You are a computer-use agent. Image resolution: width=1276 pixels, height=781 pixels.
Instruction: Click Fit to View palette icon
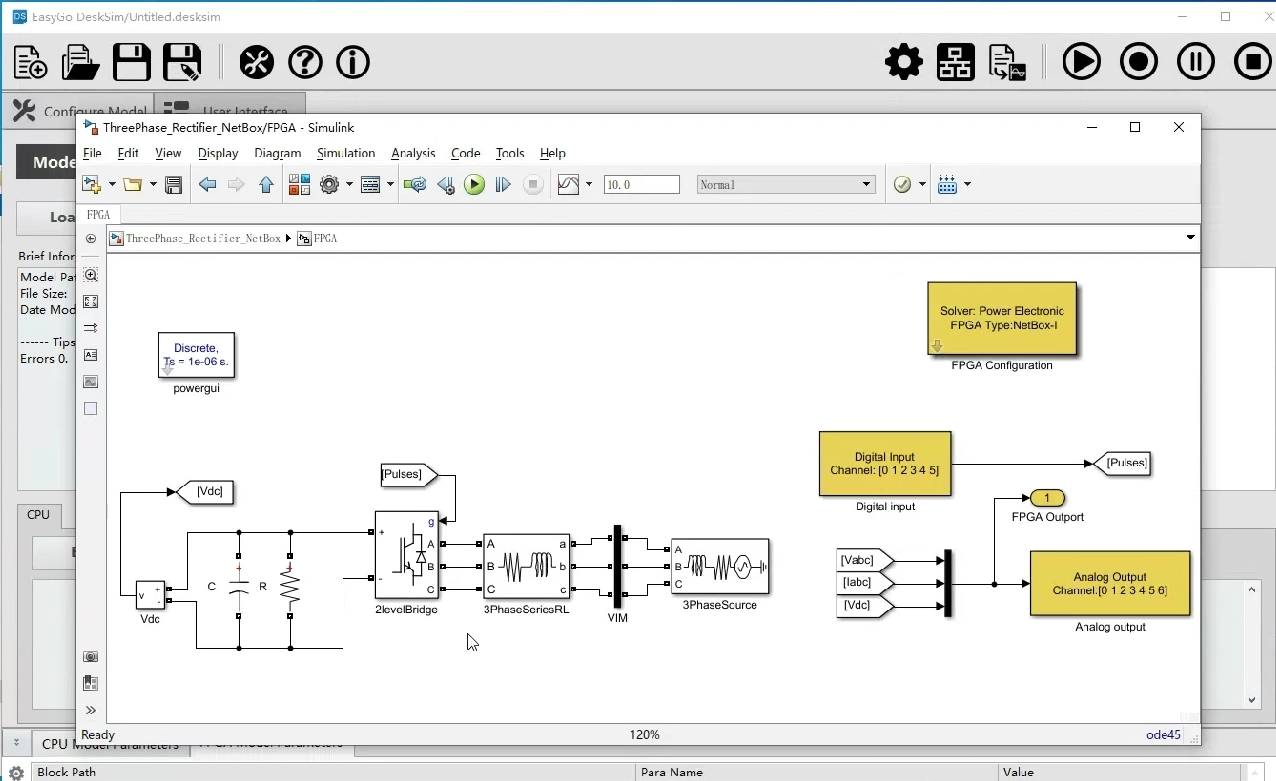(x=91, y=302)
